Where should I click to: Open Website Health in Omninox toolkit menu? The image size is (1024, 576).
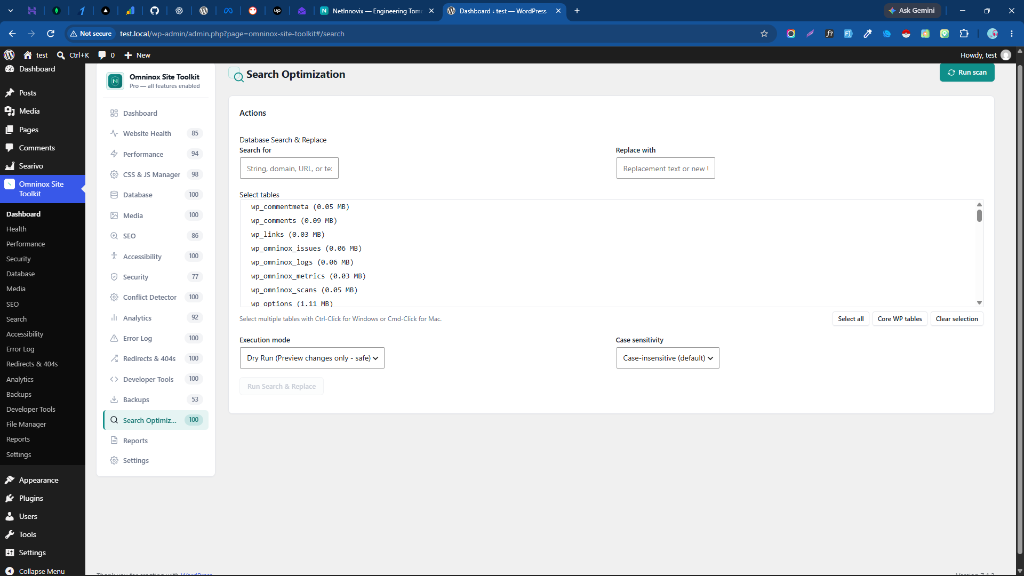(155, 133)
